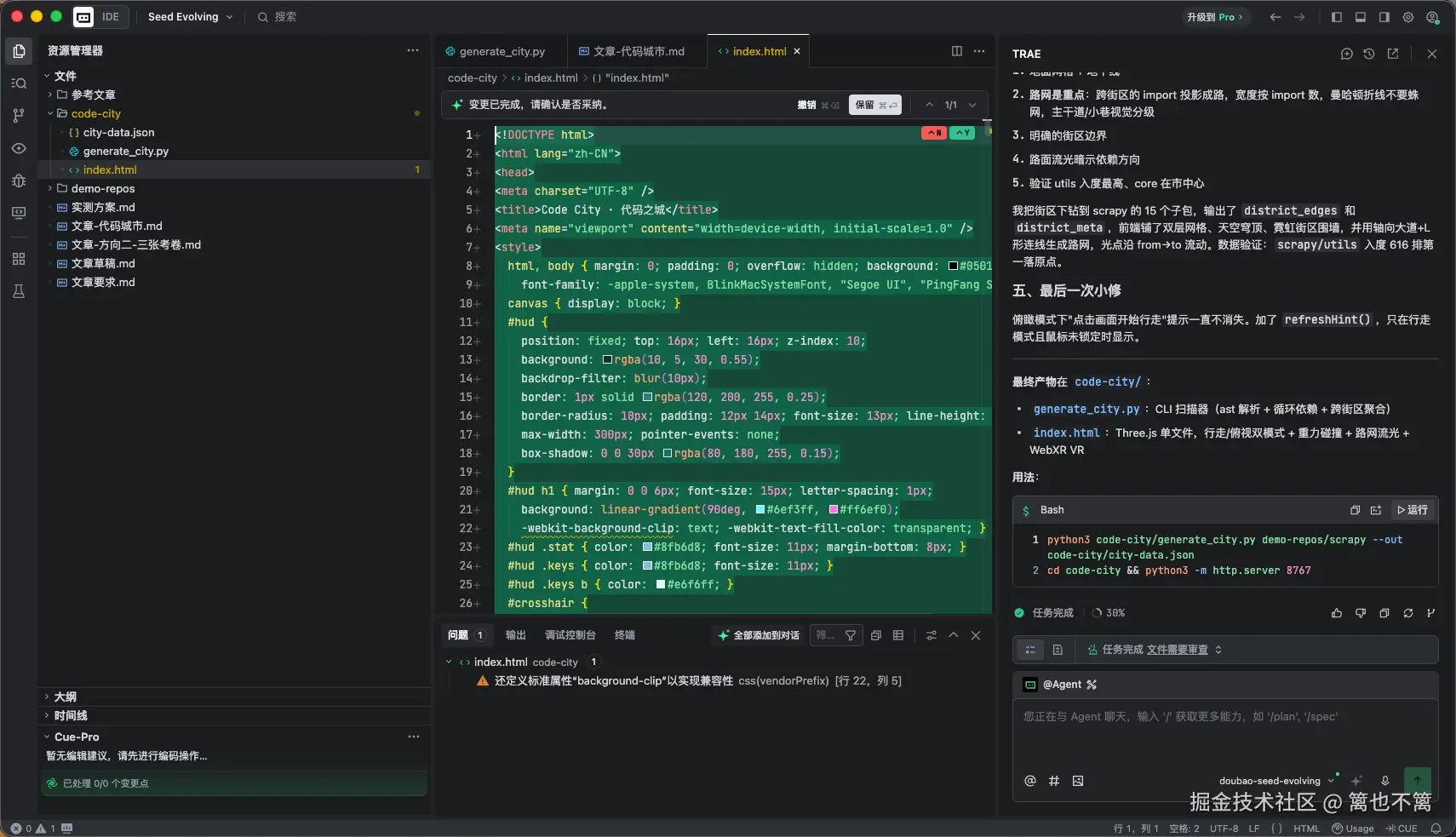Give a thumbs up to the response
The width and height of the screenshot is (1456, 837).
[1337, 613]
